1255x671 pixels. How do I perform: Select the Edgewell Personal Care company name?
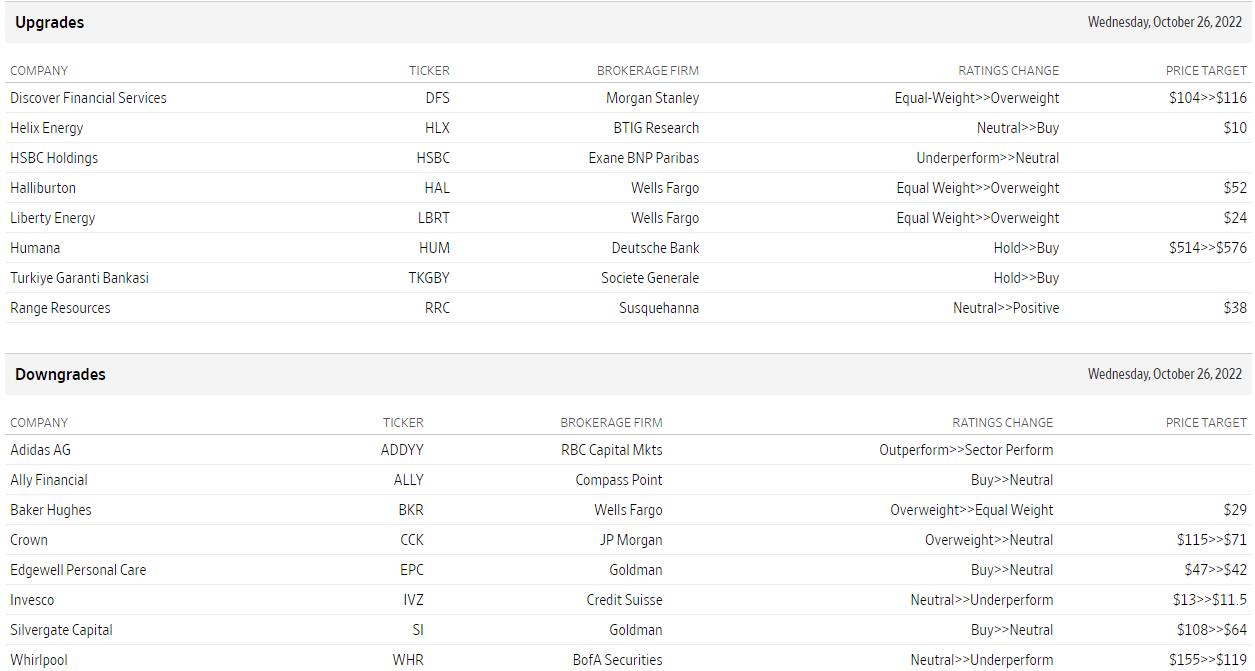78,570
